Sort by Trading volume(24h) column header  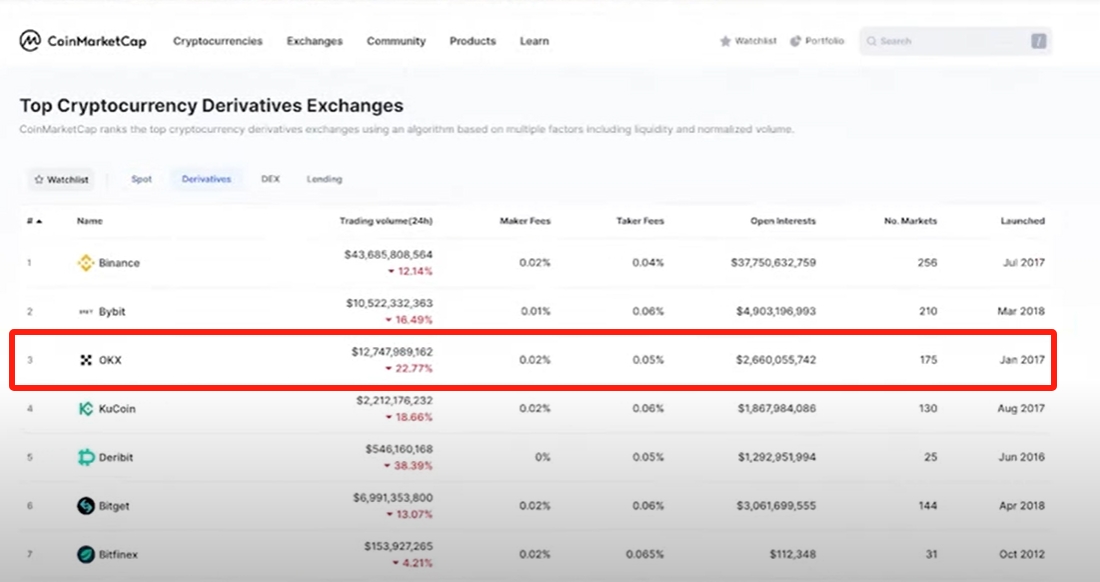click(387, 221)
